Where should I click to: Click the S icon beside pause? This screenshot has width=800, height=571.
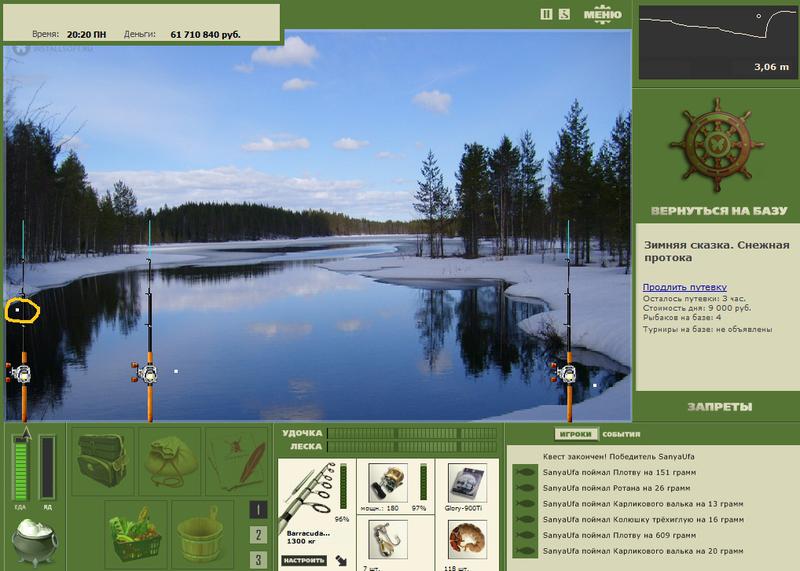click(564, 14)
